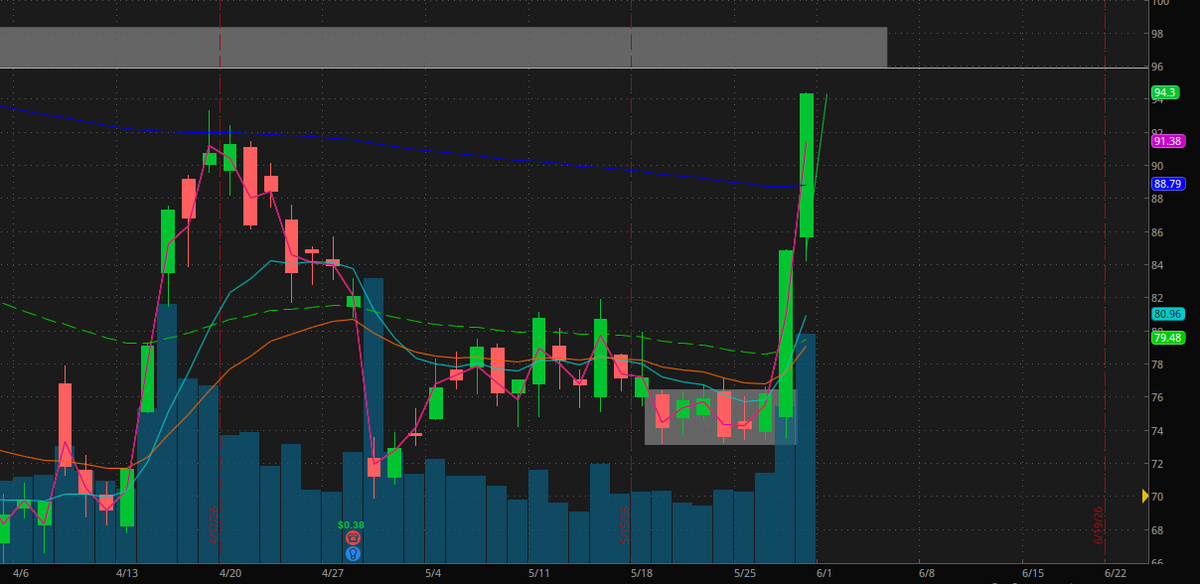The width and height of the screenshot is (1200, 584).
Task: Click the 98 price axis label
Action: [1157, 34]
